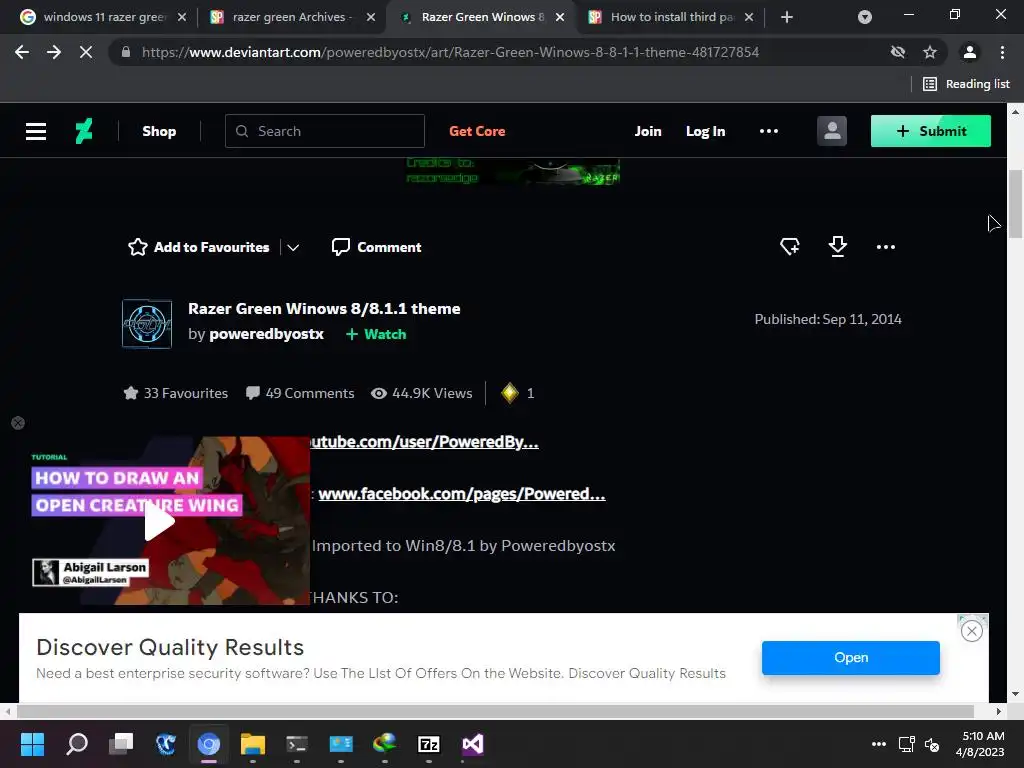The width and height of the screenshot is (1024, 768).
Task: Open Task View on taskbar
Action: [121, 744]
